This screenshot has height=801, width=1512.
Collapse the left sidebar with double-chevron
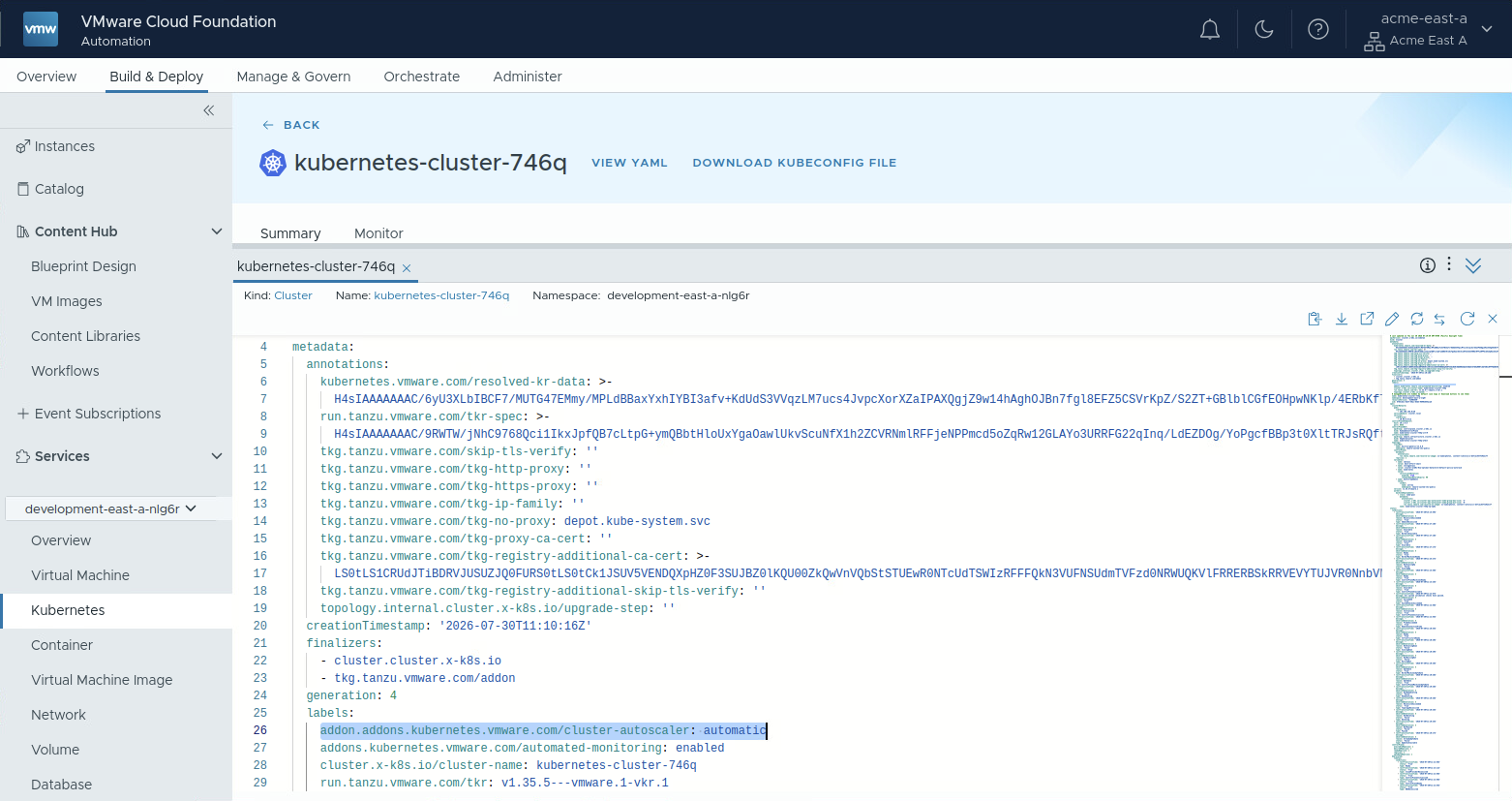coord(209,110)
